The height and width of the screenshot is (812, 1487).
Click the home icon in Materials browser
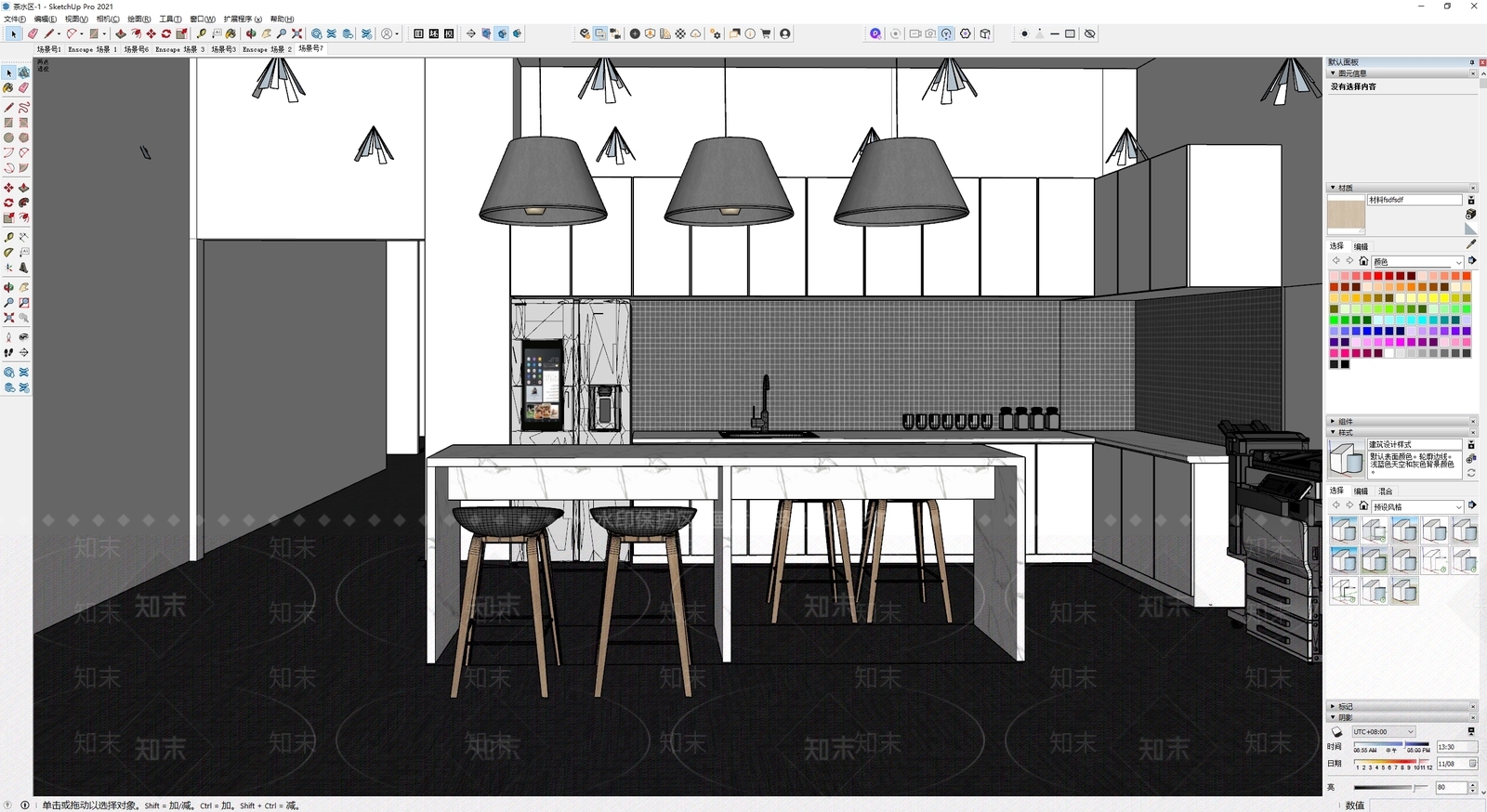pyautogui.click(x=1363, y=260)
